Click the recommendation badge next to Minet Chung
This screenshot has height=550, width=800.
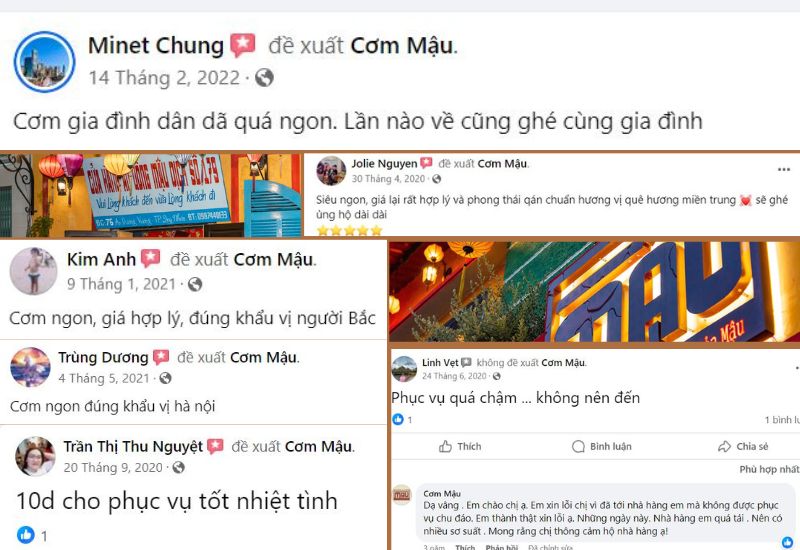(x=243, y=45)
